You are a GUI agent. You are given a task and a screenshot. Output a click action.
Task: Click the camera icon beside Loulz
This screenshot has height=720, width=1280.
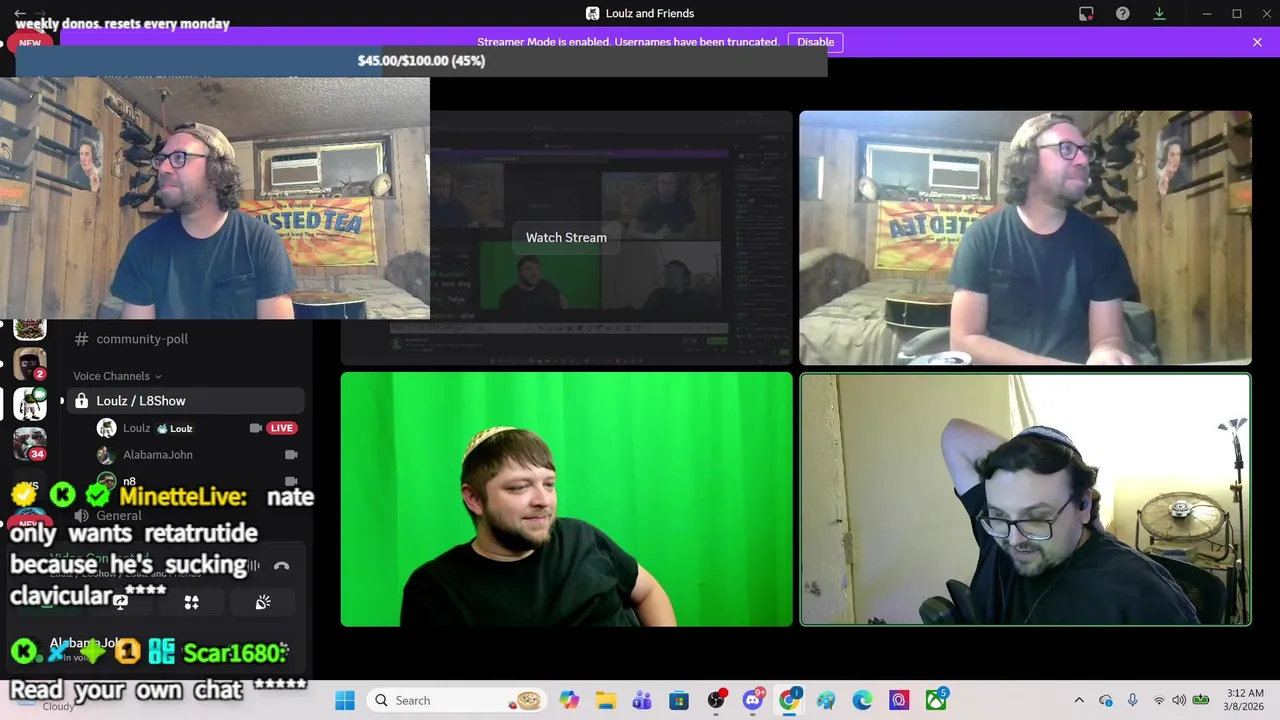pyautogui.click(x=255, y=428)
